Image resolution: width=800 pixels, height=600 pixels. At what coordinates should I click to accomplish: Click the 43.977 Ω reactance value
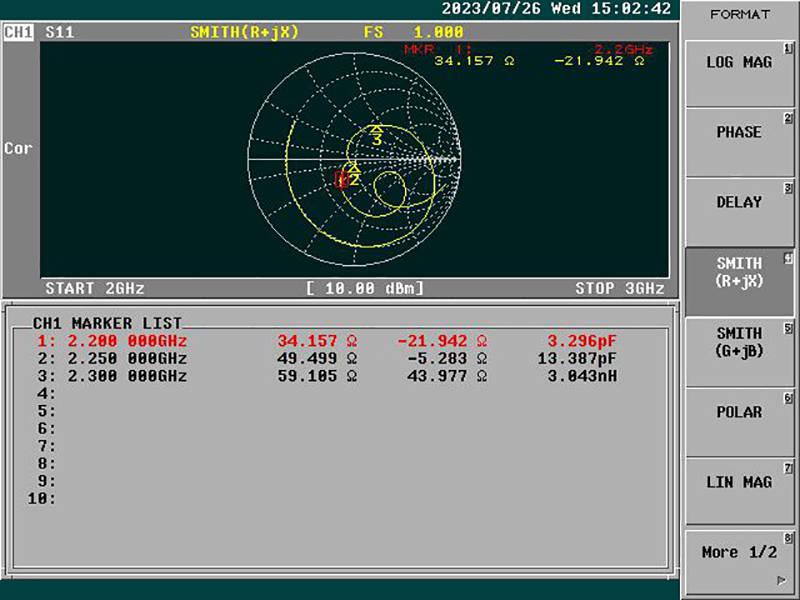coord(447,376)
